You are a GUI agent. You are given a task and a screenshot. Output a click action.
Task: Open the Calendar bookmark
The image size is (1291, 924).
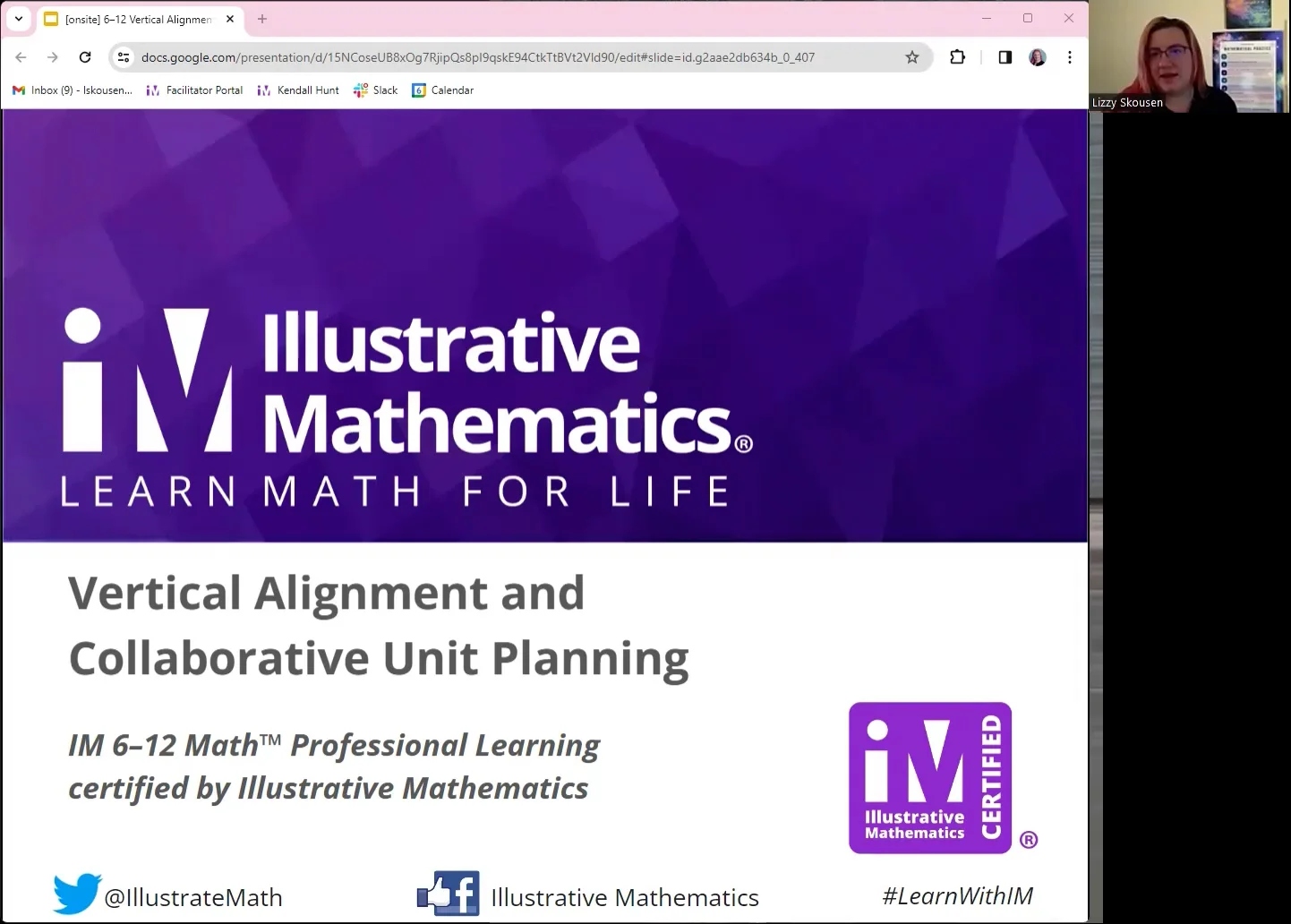click(443, 90)
